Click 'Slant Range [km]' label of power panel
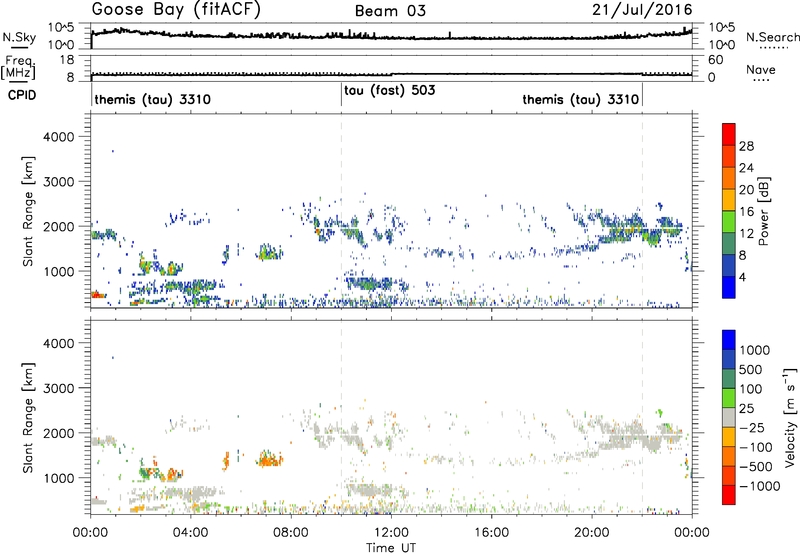 tap(28, 211)
